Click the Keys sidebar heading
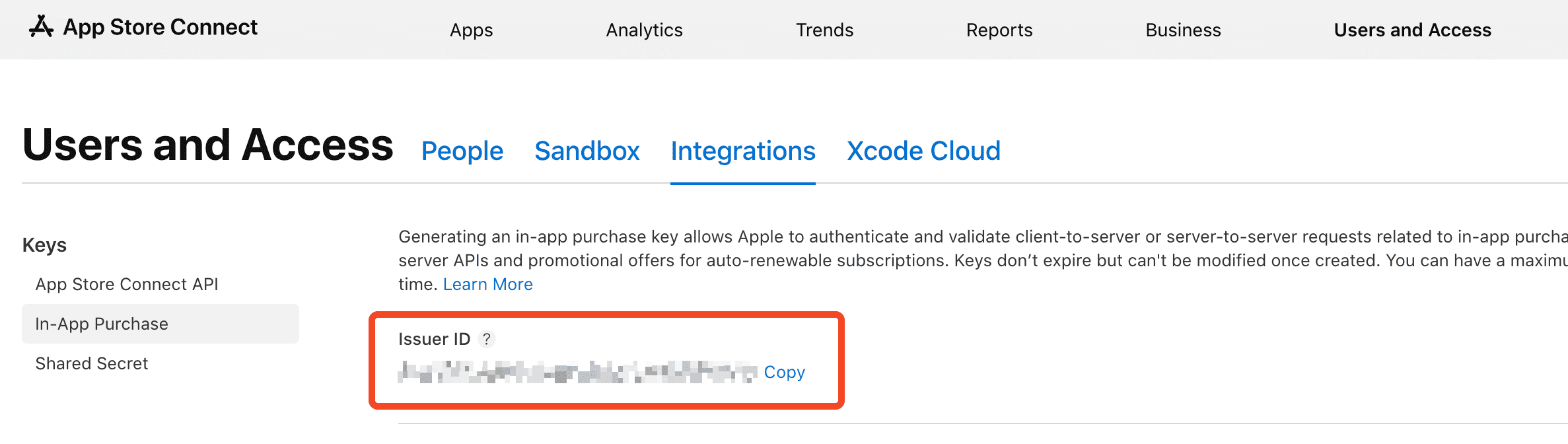 pyautogui.click(x=44, y=245)
